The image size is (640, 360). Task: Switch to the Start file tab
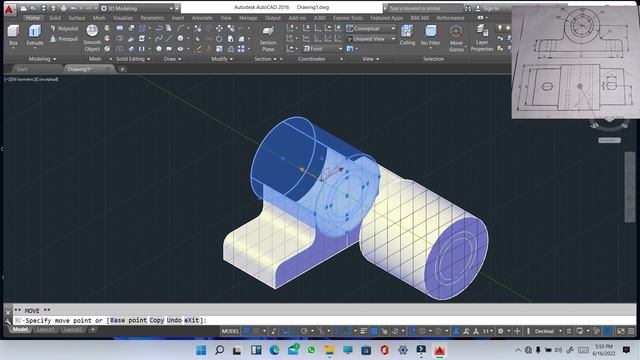coord(22,69)
